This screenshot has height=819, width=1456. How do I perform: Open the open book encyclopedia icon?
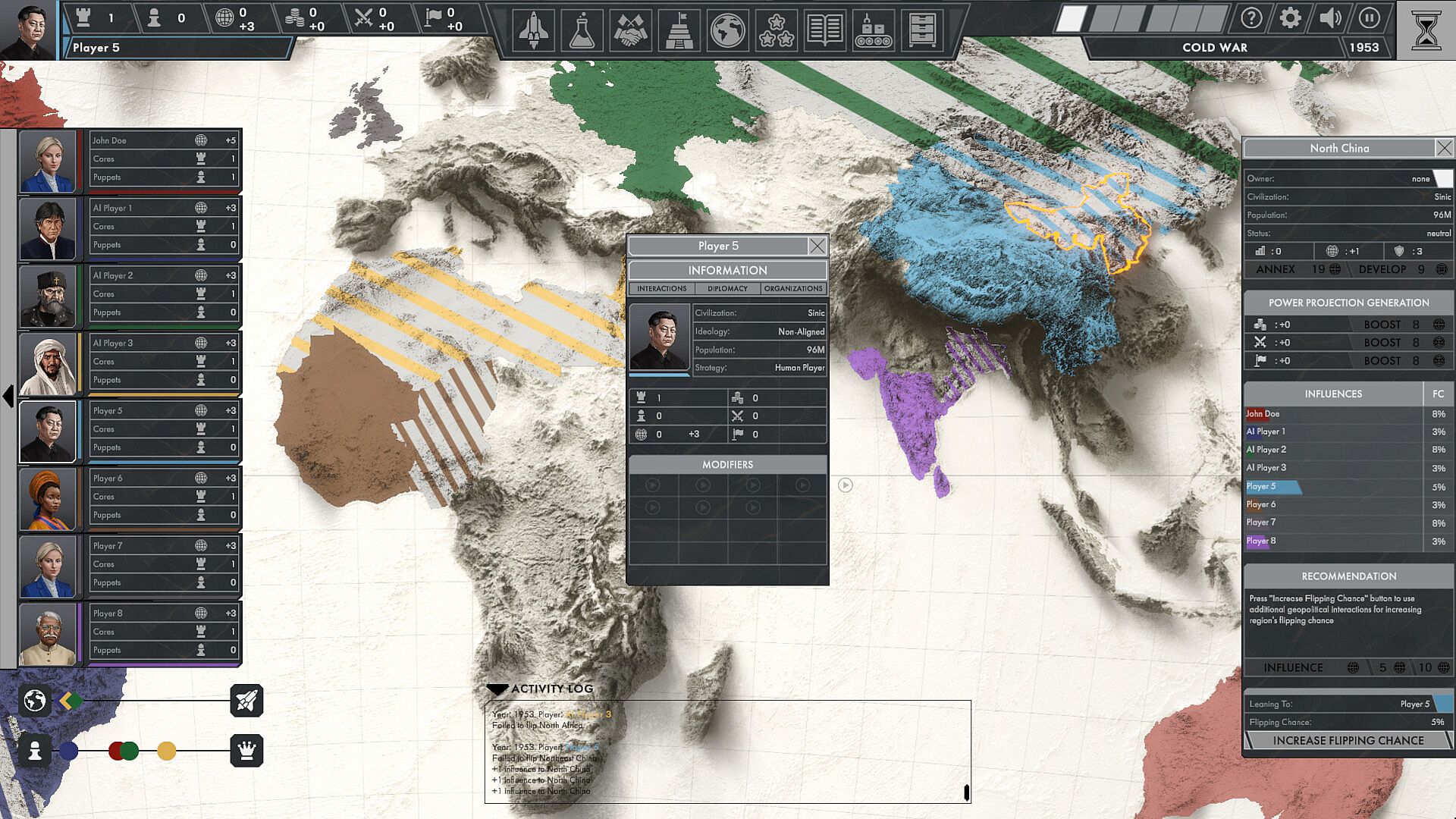[x=824, y=30]
